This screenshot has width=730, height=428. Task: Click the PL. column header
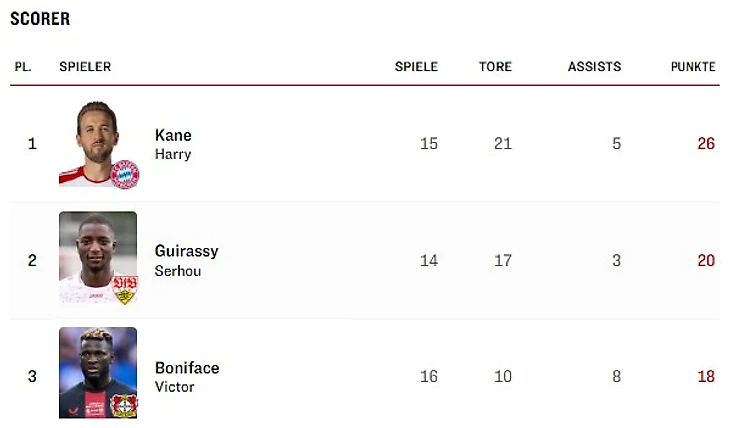[x=23, y=67]
